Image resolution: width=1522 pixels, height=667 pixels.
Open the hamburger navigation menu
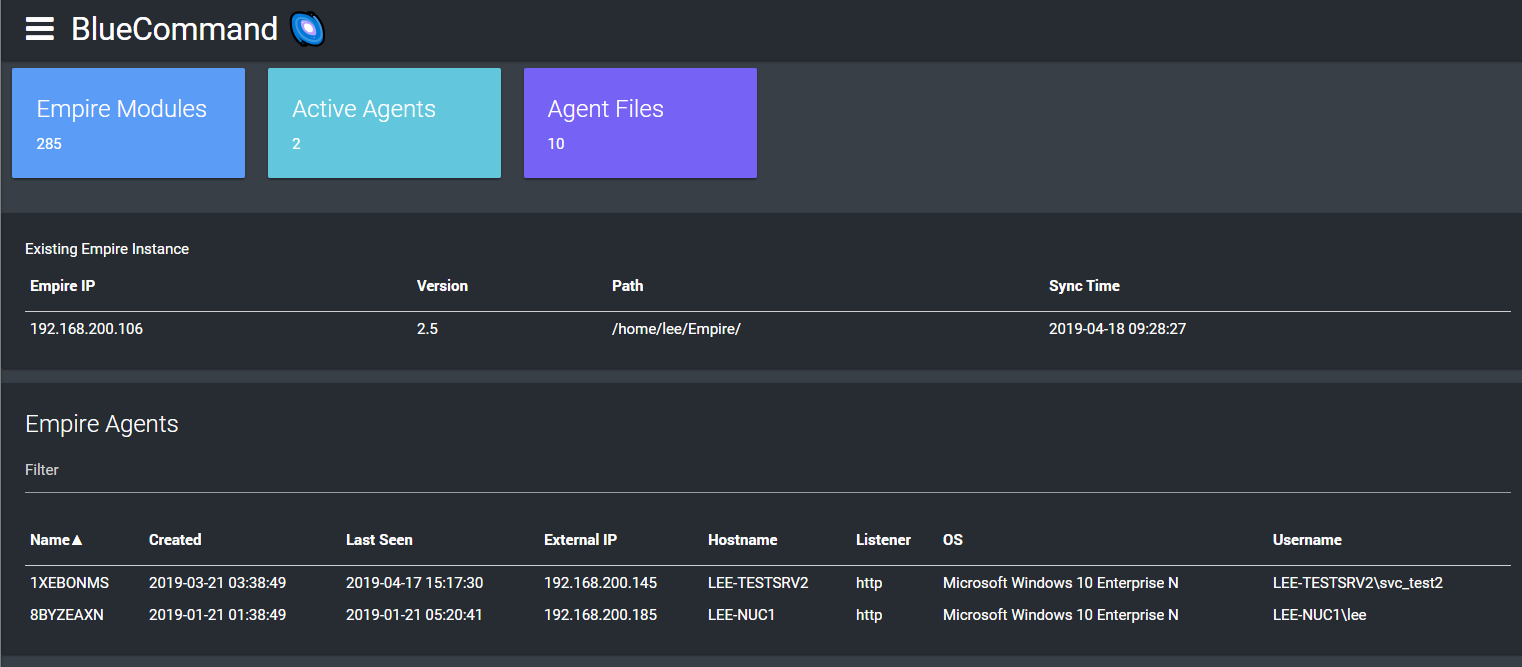click(x=40, y=29)
